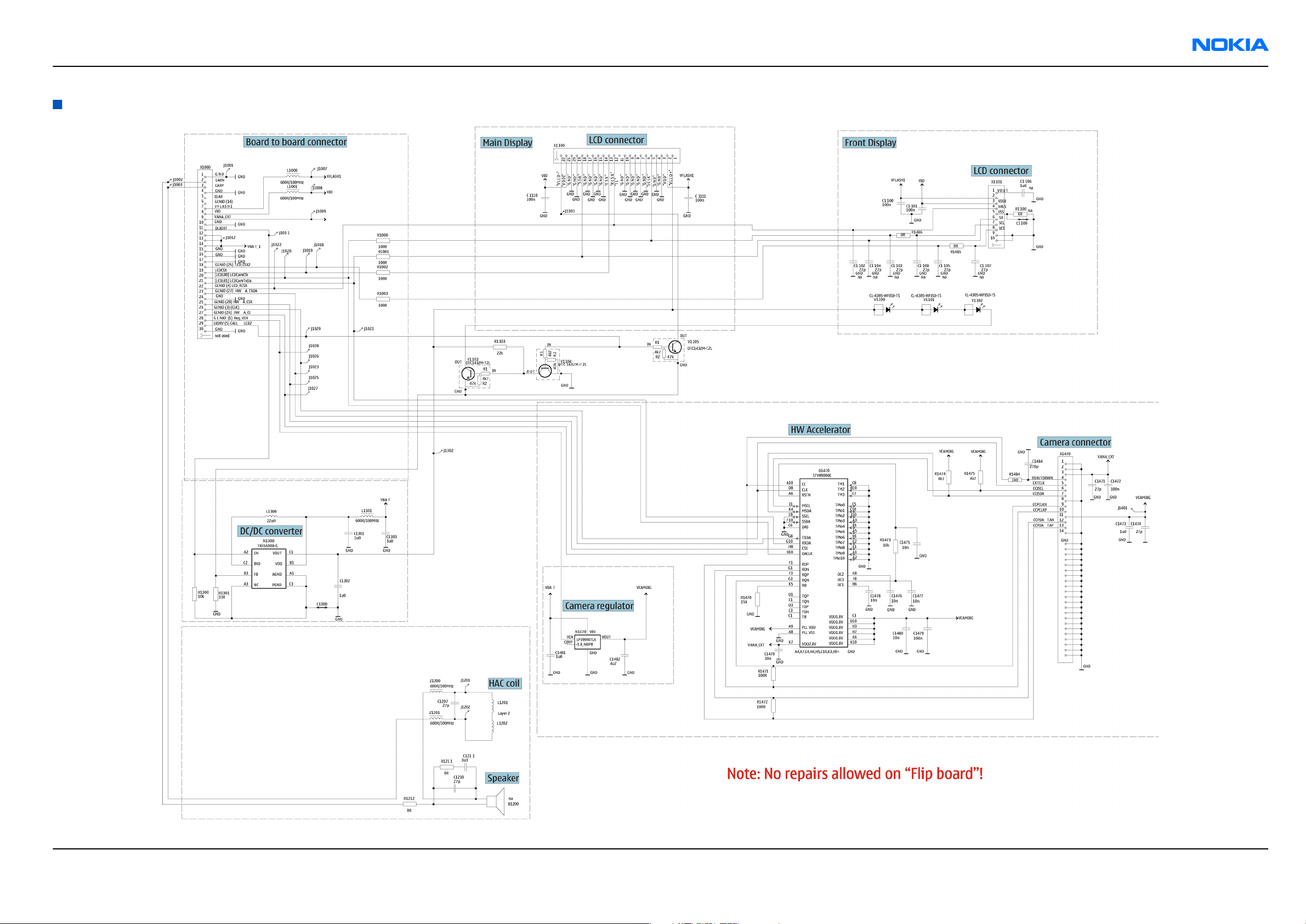Click the "Speaker" label

(503, 778)
